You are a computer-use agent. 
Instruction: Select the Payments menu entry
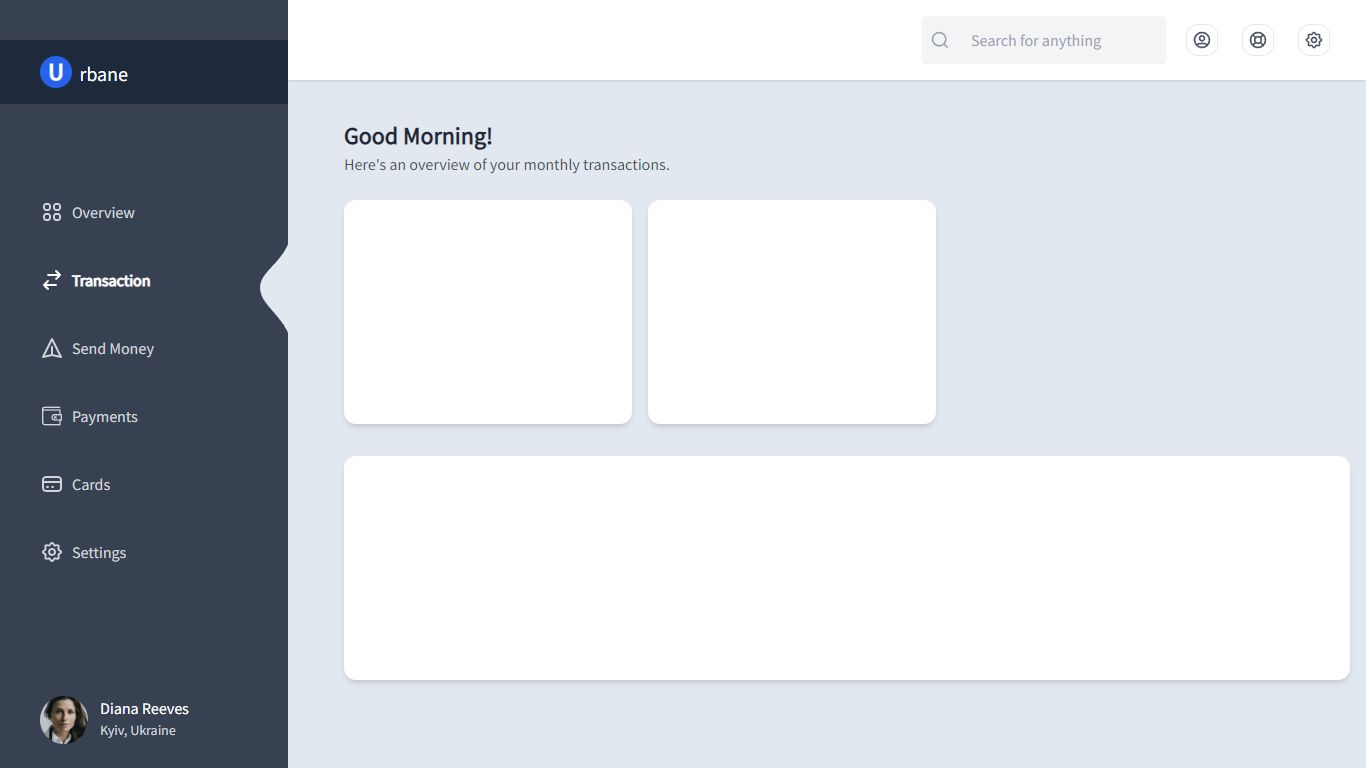tap(104, 416)
